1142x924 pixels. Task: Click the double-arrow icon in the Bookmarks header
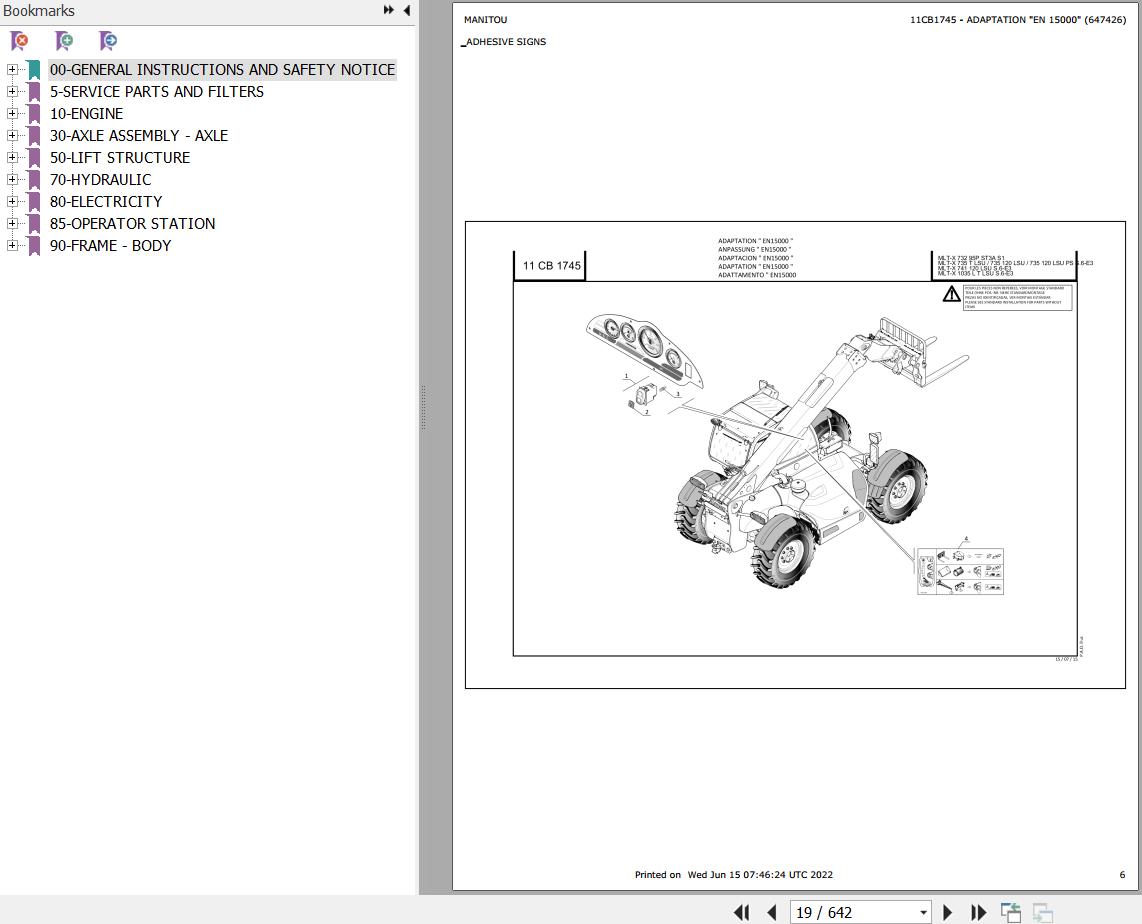click(x=389, y=10)
